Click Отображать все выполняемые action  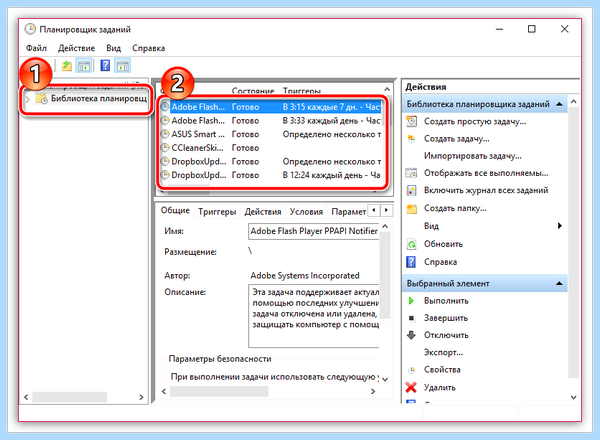coord(486,173)
